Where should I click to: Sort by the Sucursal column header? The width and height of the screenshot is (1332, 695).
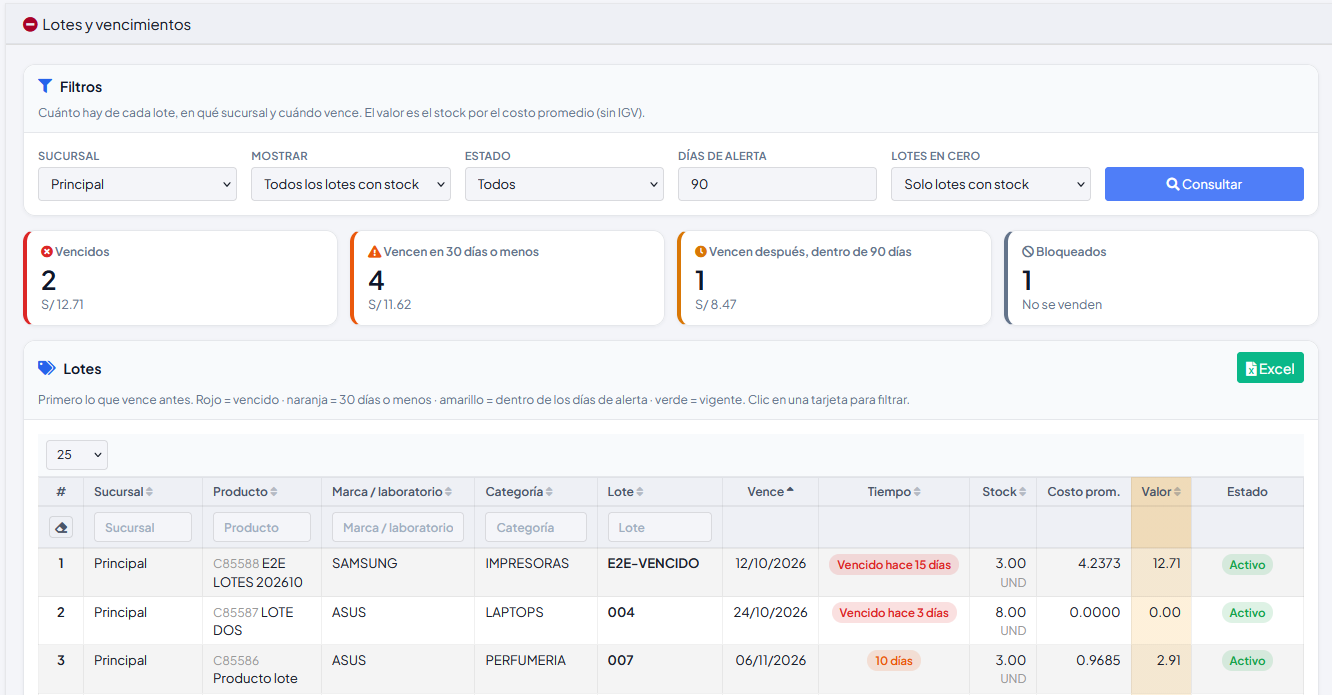(x=143, y=492)
